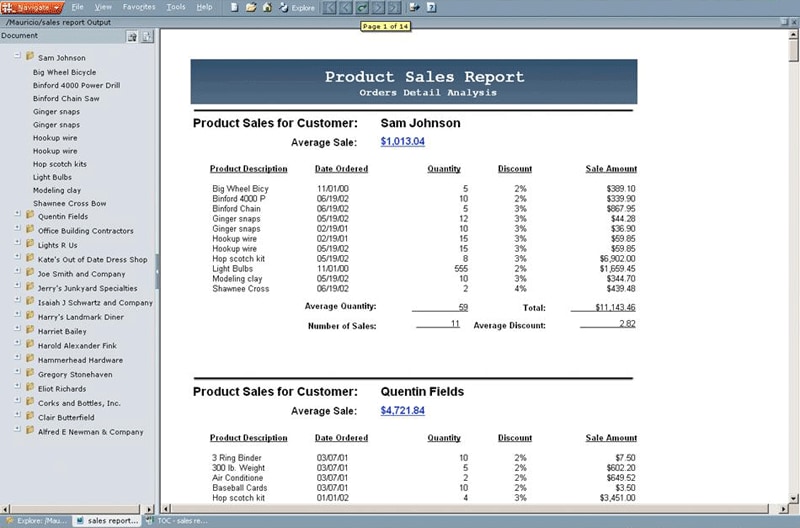Click folder icon beside Harry's Landmark Diner

pyautogui.click(x=30, y=315)
